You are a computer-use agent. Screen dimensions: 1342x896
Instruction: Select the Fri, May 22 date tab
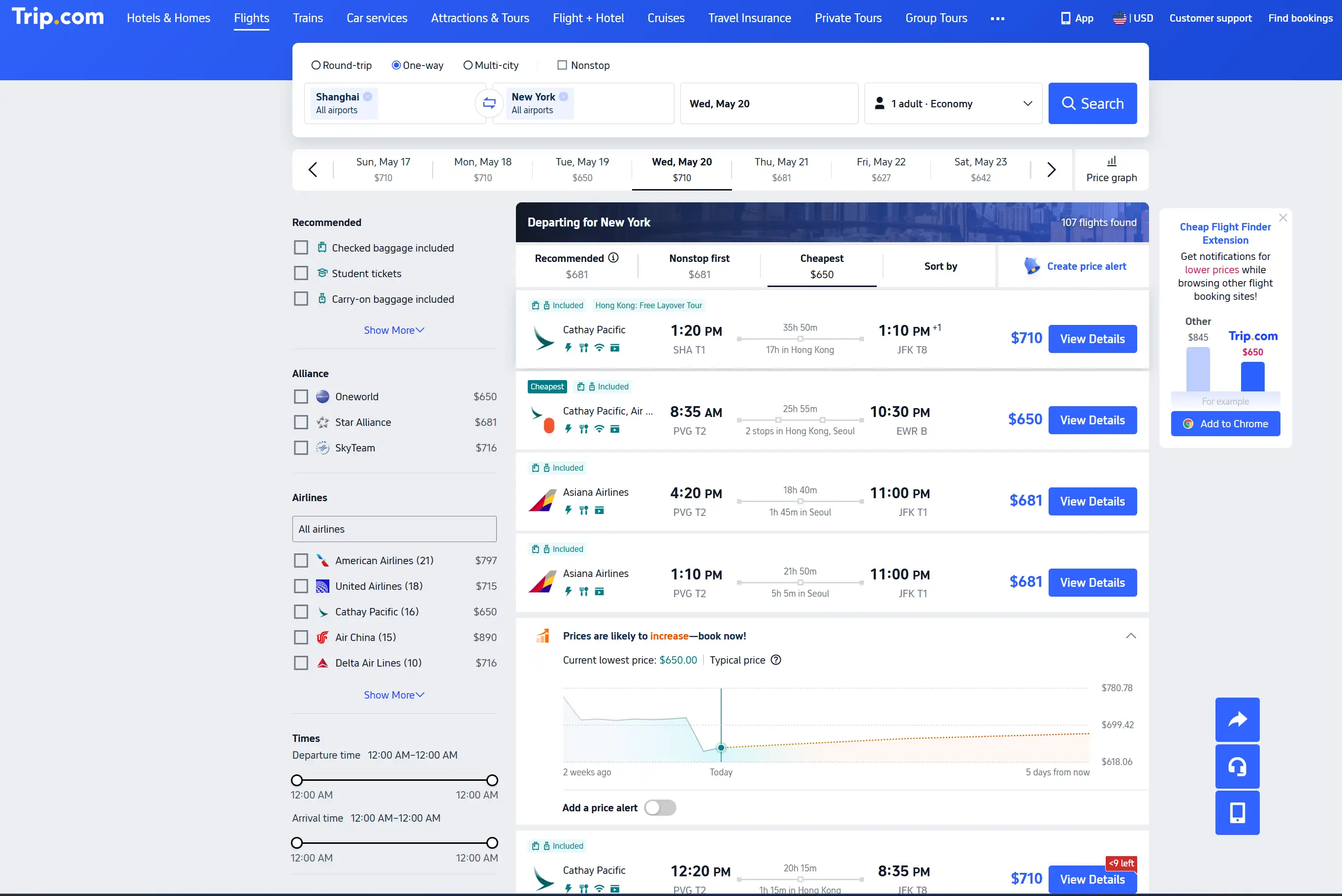pos(881,170)
